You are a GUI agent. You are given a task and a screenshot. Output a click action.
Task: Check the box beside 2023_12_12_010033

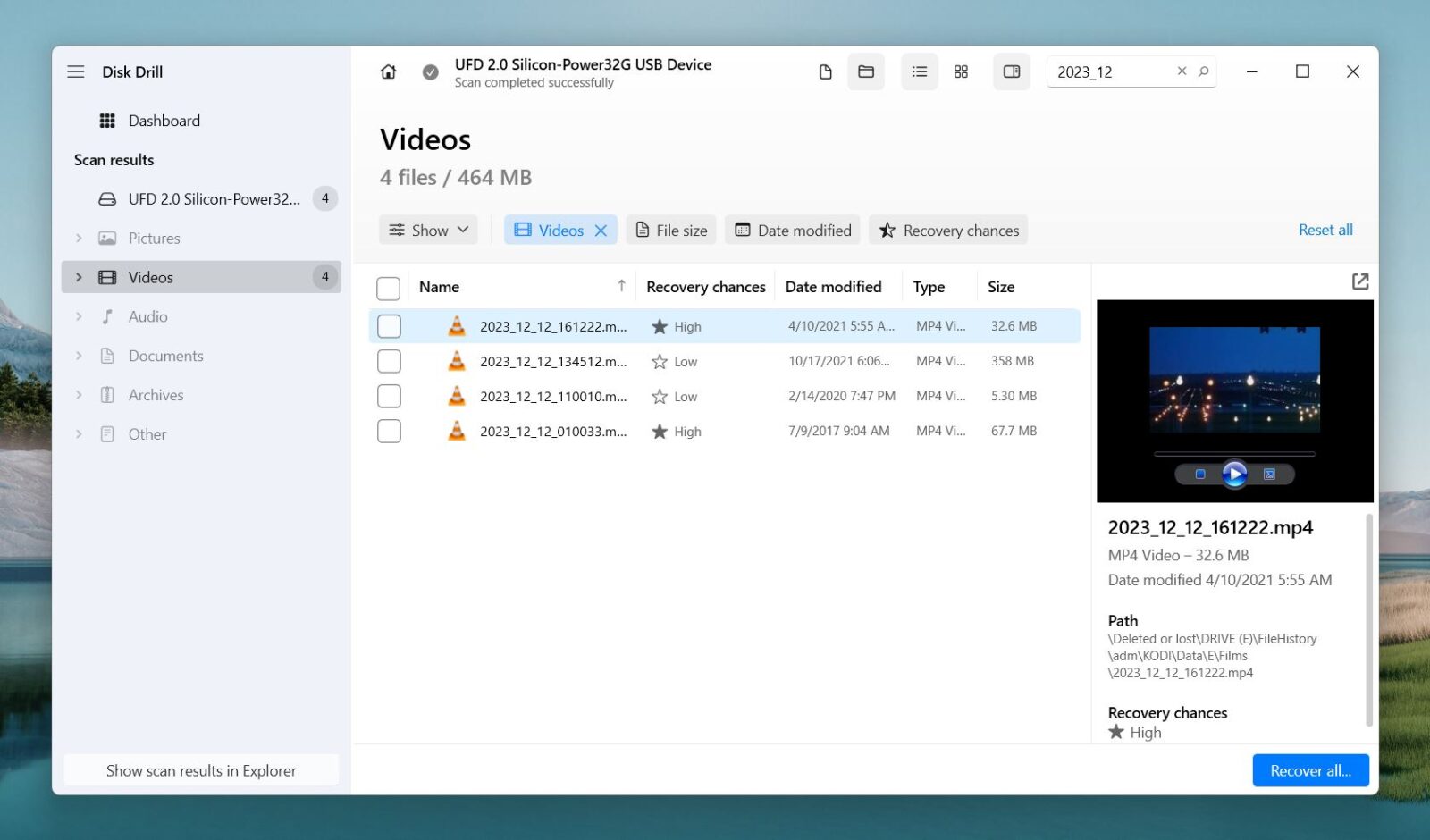pos(389,431)
